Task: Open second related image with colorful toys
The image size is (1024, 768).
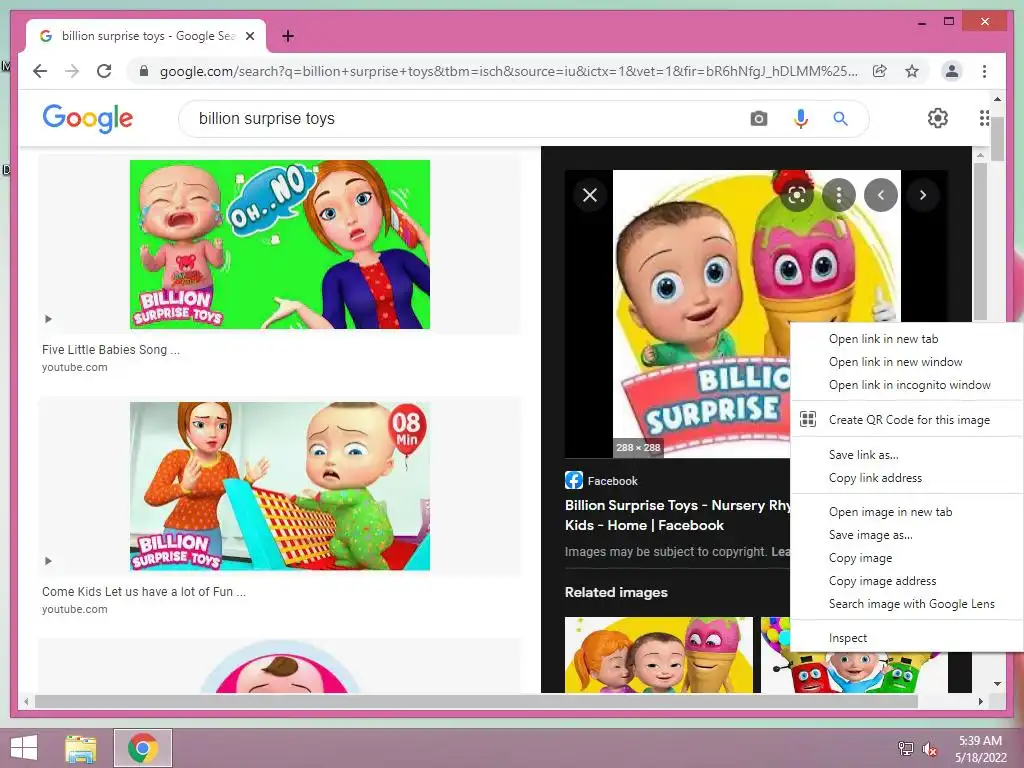Action: [854, 673]
